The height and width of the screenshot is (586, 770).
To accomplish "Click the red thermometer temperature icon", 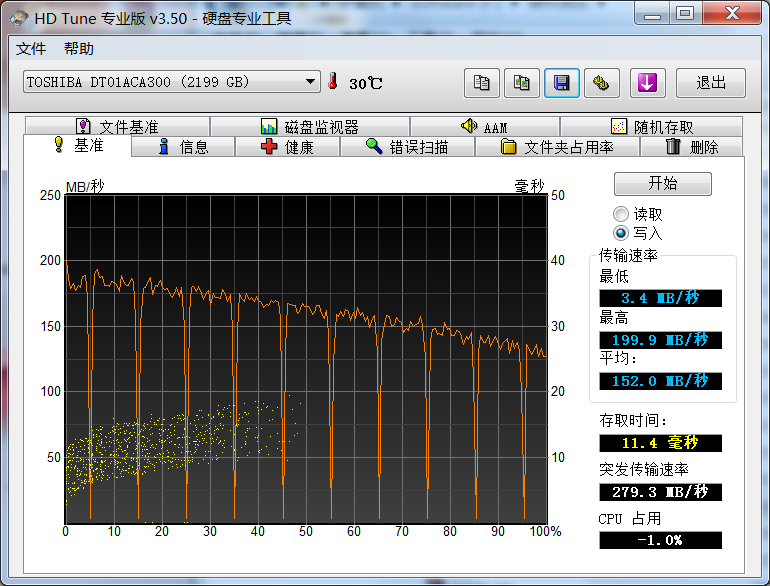I will coord(333,81).
